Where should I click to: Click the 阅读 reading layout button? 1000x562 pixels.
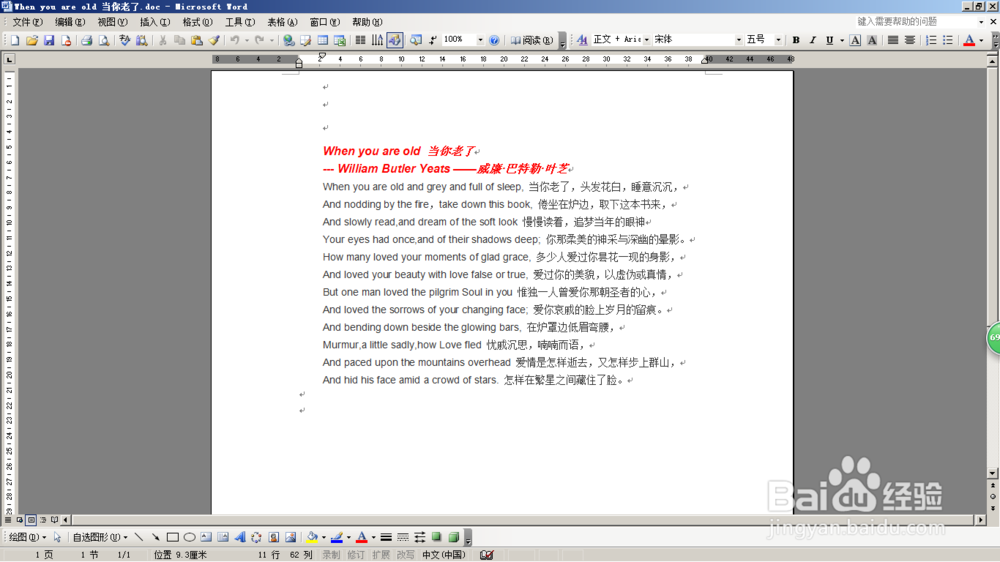[x=531, y=40]
